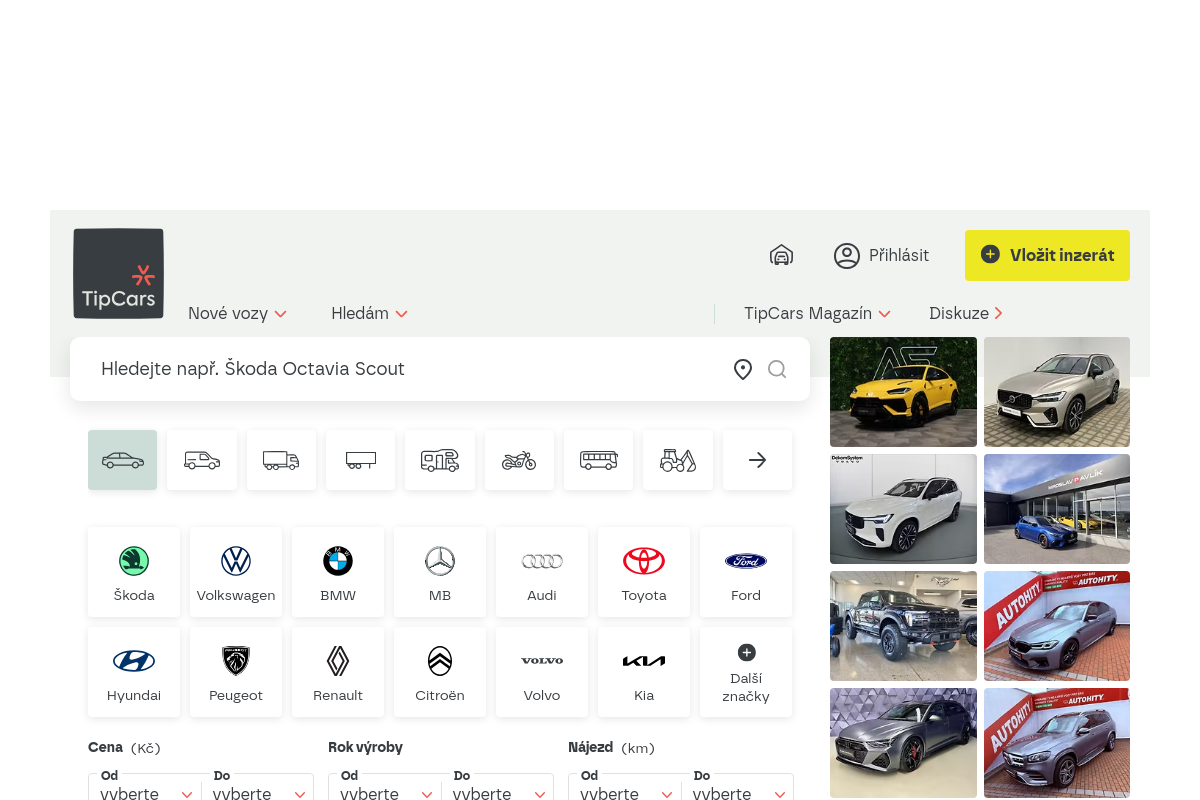Viewport: 1200px width, 800px height.
Task: Enable the Volvo brand filter
Action: [x=542, y=672]
